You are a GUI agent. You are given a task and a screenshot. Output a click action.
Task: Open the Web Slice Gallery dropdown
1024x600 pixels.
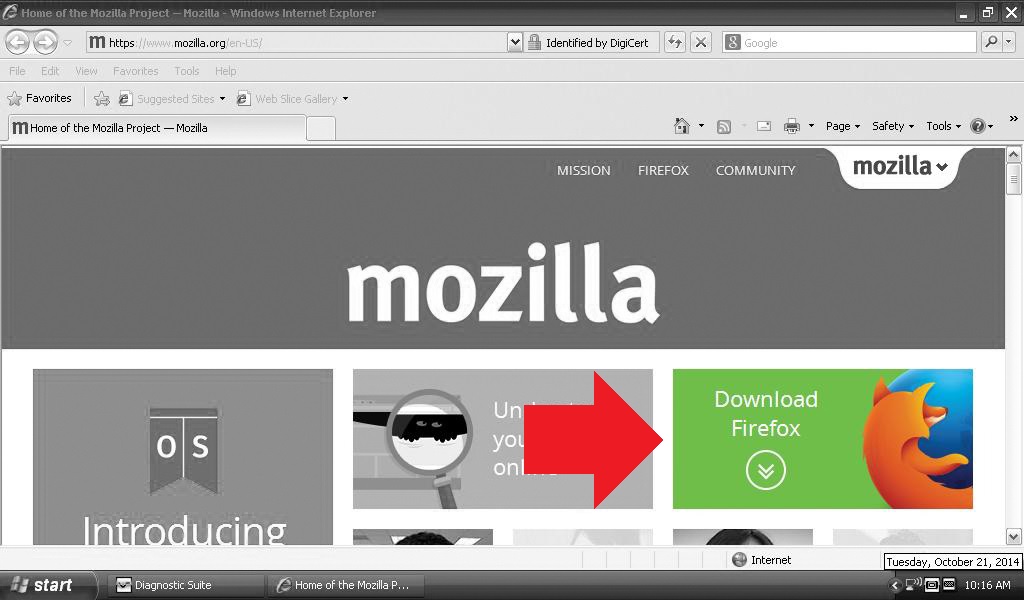click(345, 99)
